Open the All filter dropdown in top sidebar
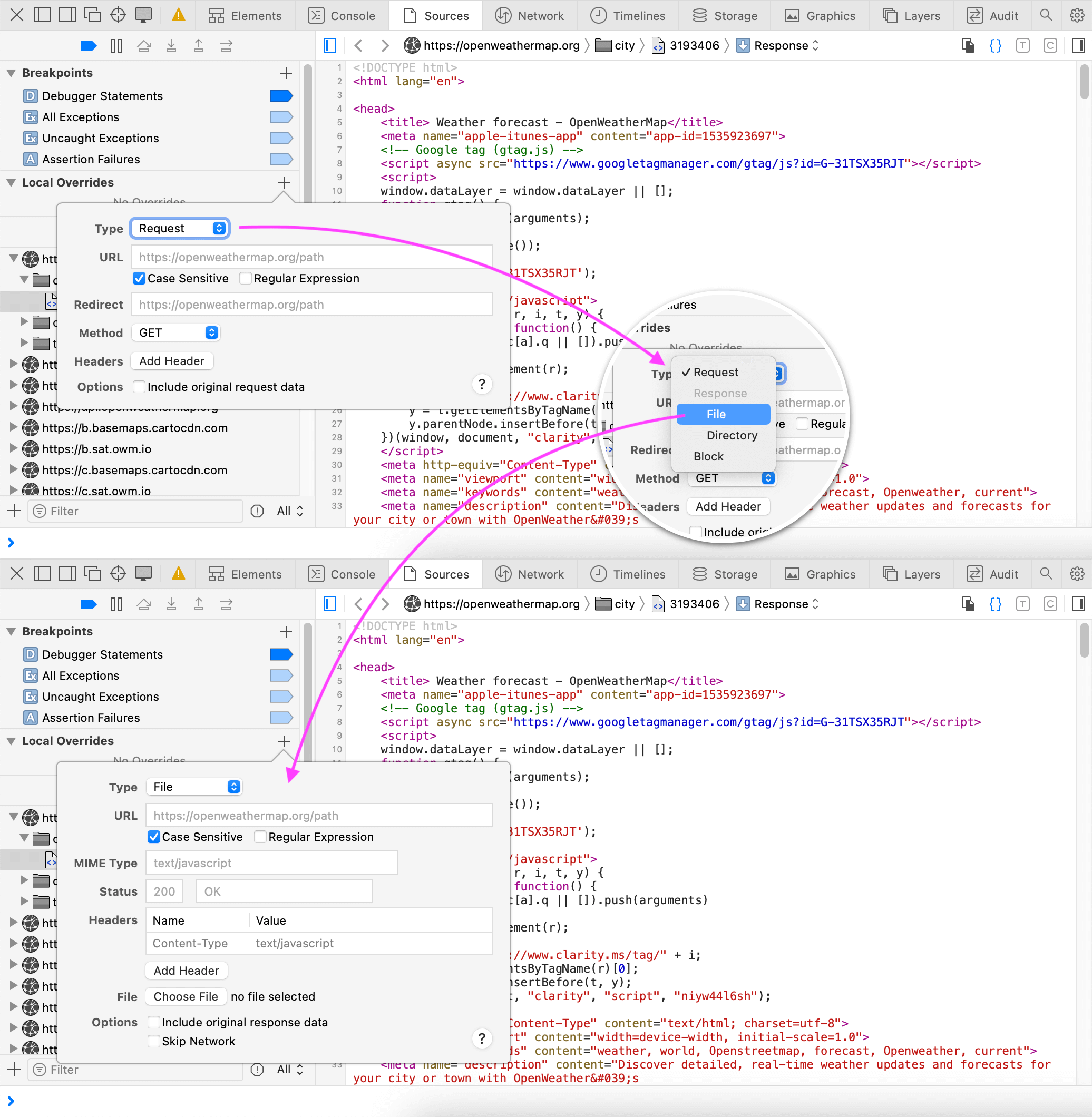The width and height of the screenshot is (1092, 1117). pos(290,511)
